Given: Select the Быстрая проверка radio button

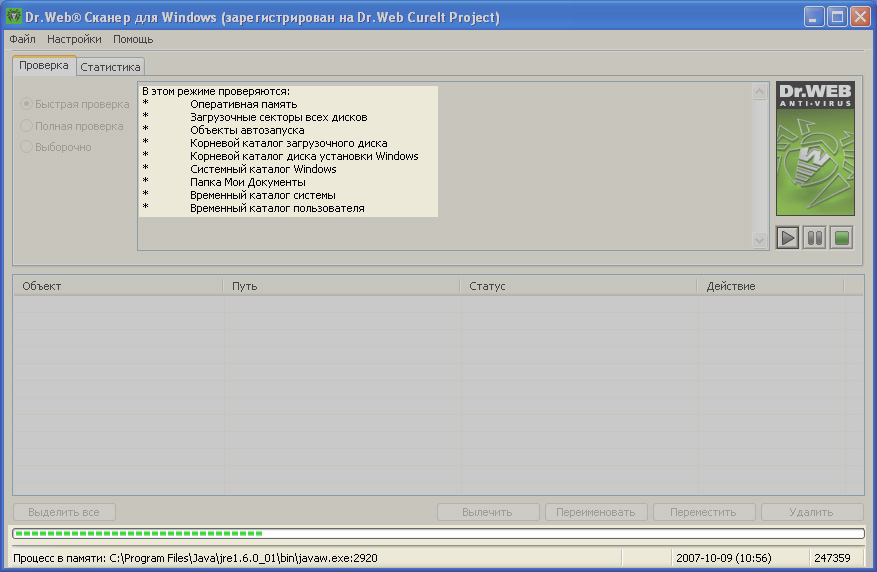Looking at the screenshot, I should (x=75, y=104).
